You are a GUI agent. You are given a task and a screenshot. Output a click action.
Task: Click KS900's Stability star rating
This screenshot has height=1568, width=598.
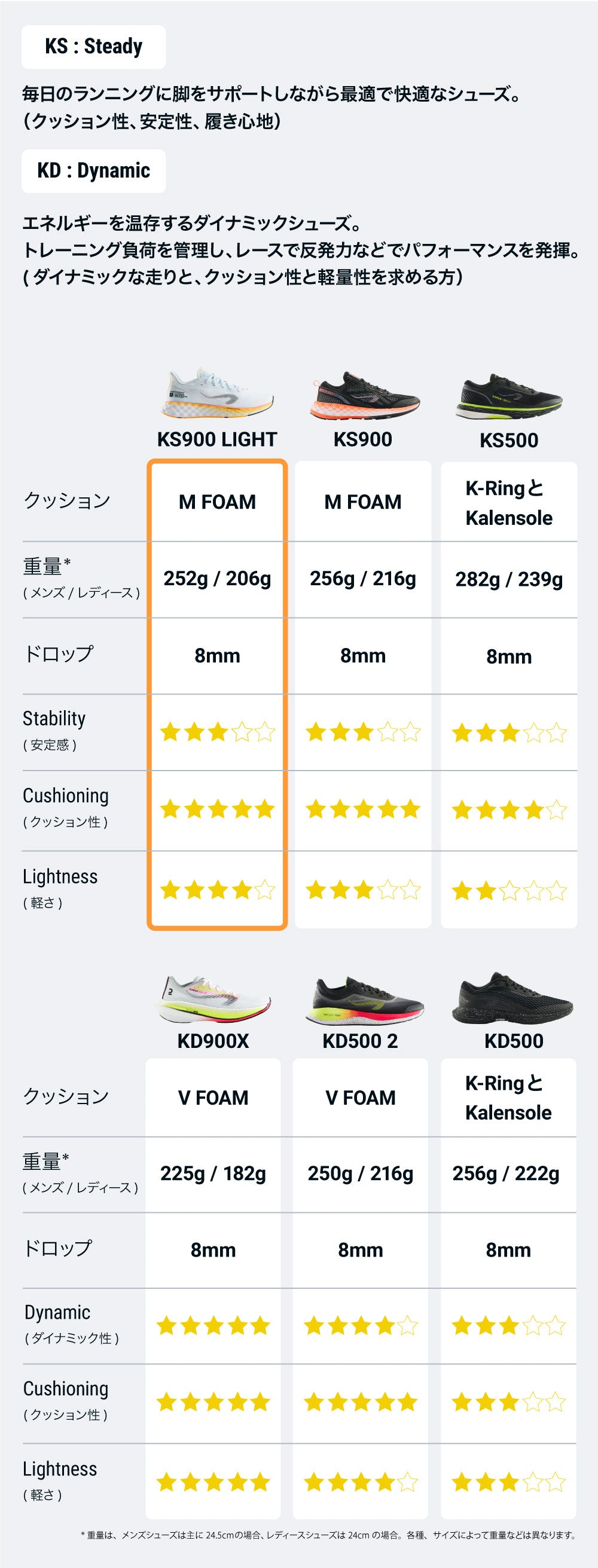[x=363, y=732]
